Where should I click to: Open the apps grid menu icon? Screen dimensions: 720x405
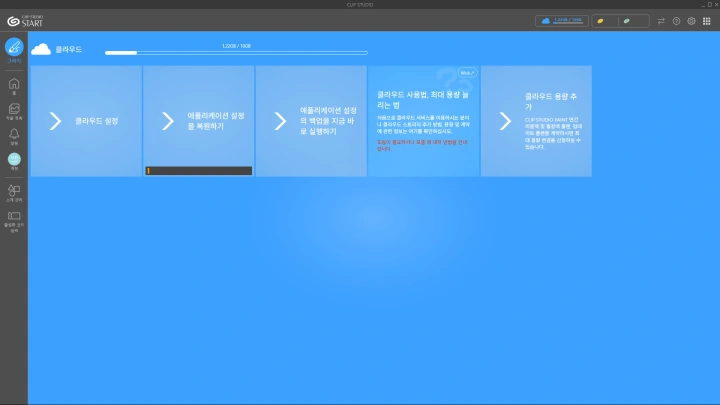pyautogui.click(x=706, y=20)
